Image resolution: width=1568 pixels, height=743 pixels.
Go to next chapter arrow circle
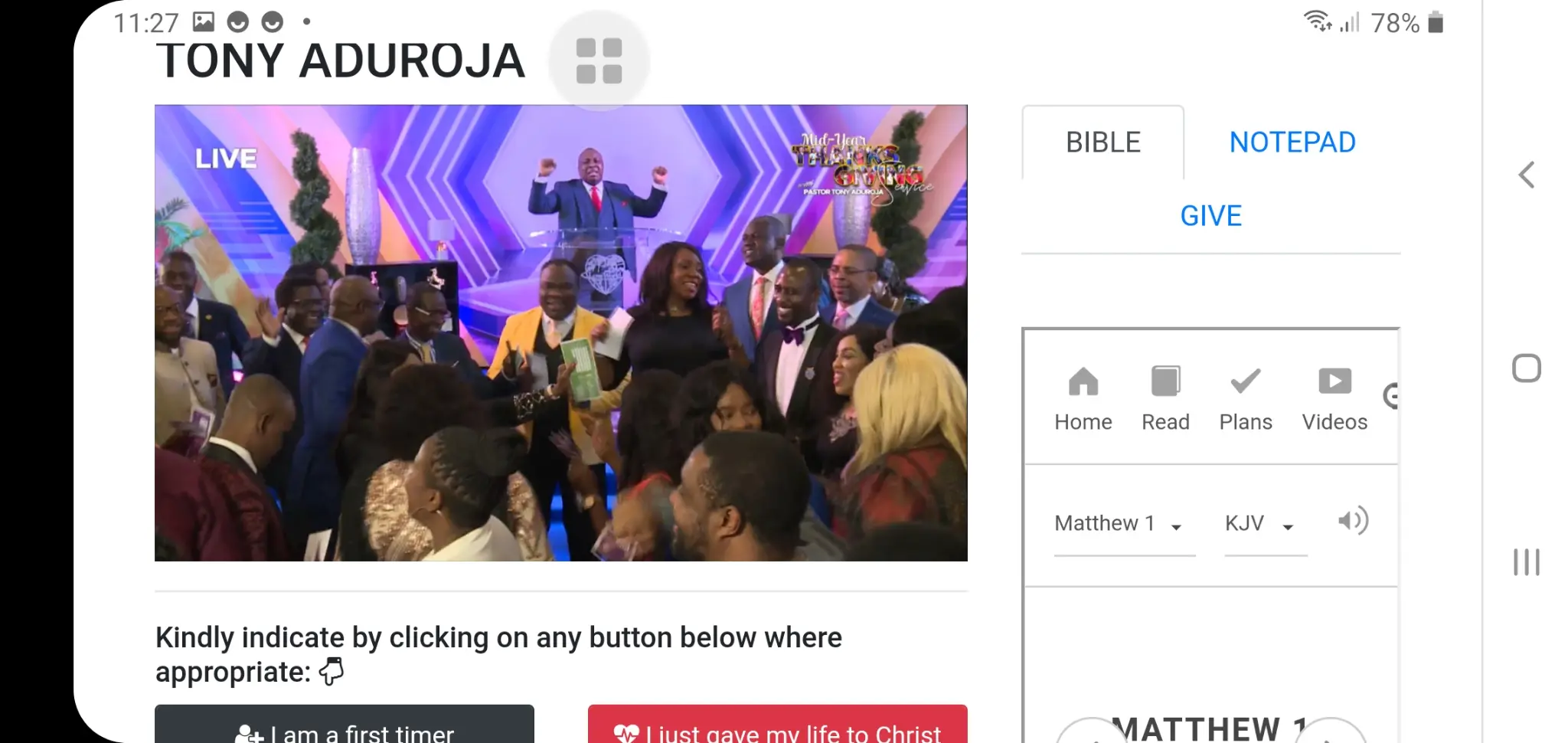click(1330, 731)
